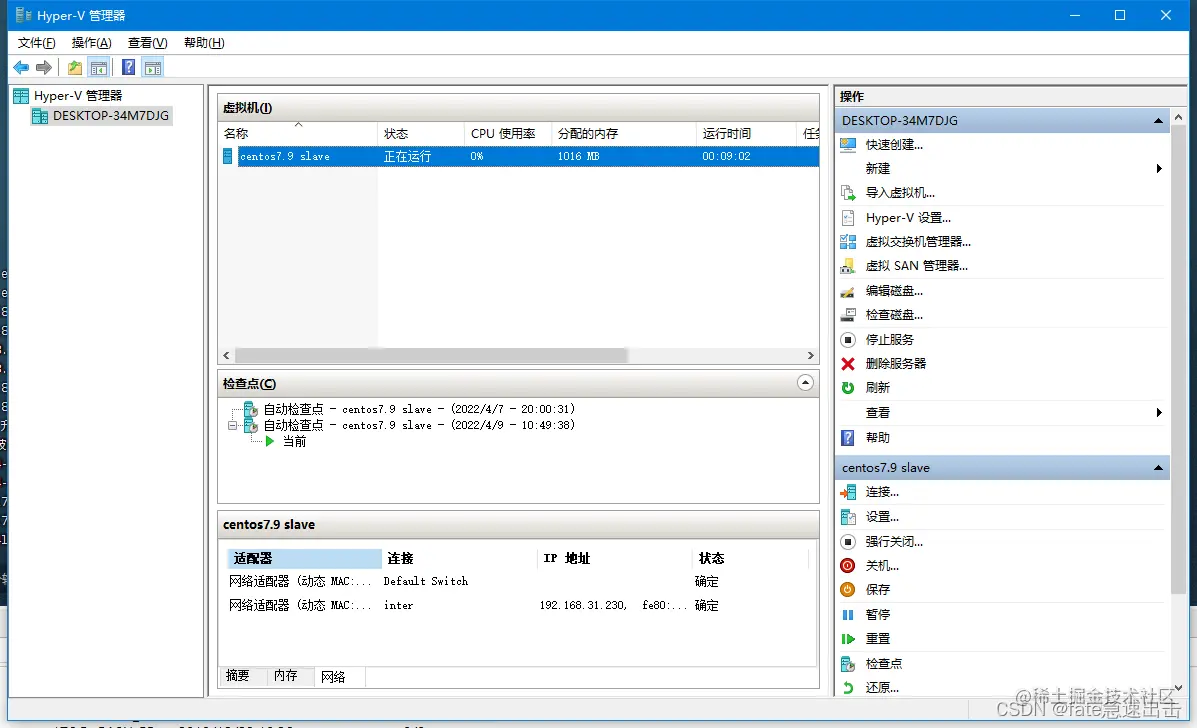Click the Back arrow toolbar icon
This screenshot has height=728, width=1197.
coord(21,68)
